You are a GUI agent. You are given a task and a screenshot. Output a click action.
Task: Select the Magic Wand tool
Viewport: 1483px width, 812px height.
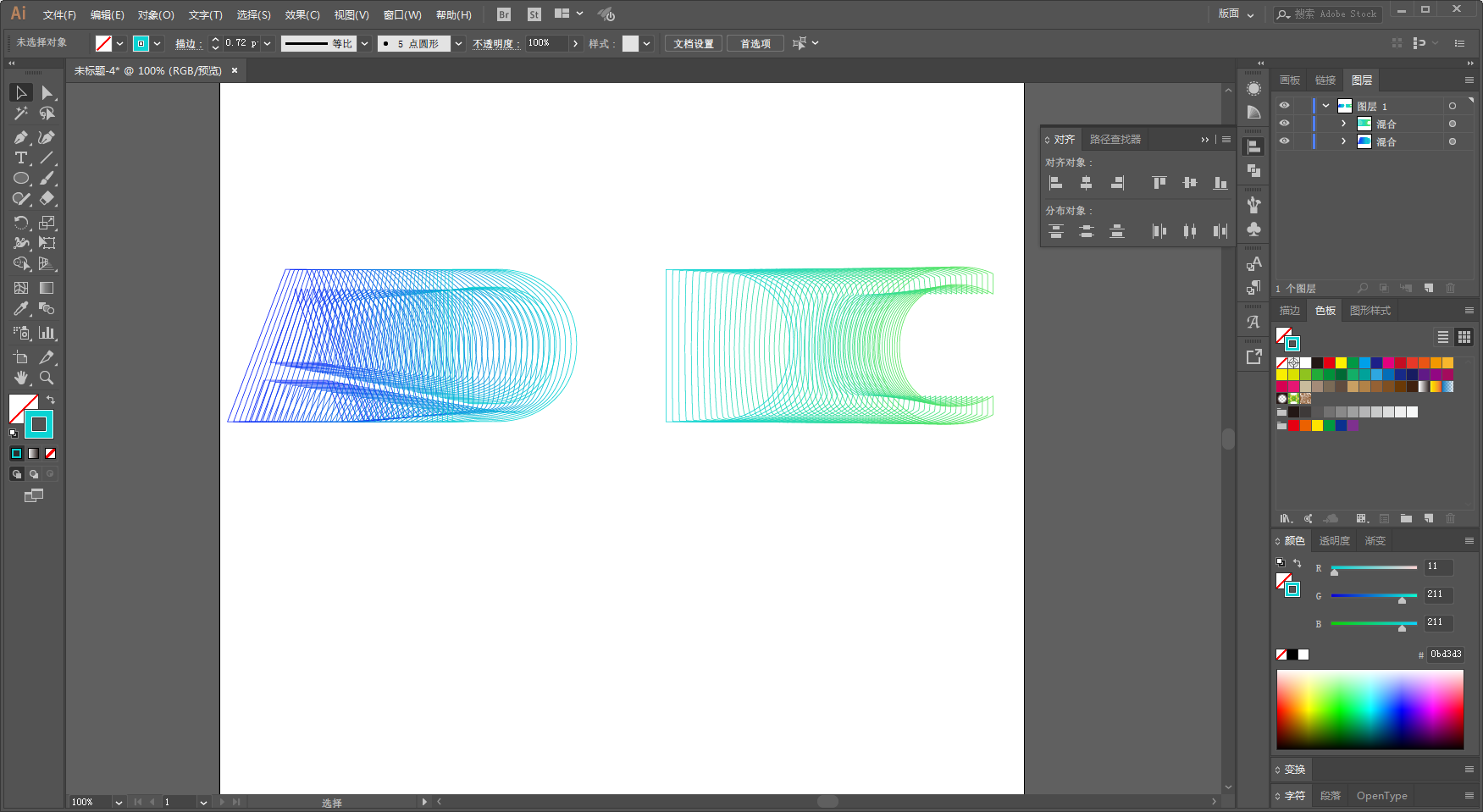(21, 113)
